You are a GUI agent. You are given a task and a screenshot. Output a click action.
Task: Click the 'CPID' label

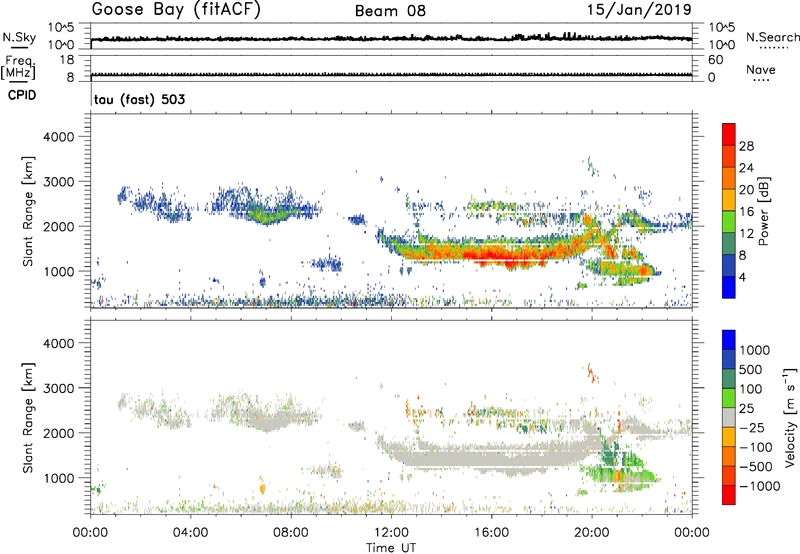pyautogui.click(x=22, y=95)
